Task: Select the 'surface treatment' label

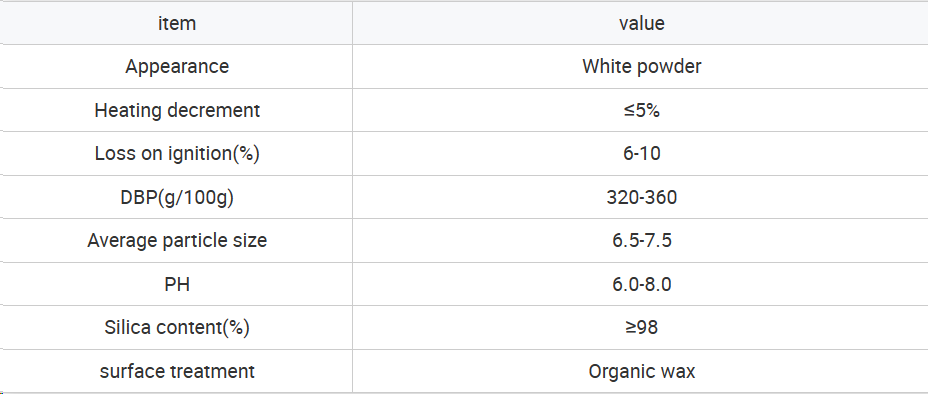Action: pyautogui.click(x=177, y=372)
